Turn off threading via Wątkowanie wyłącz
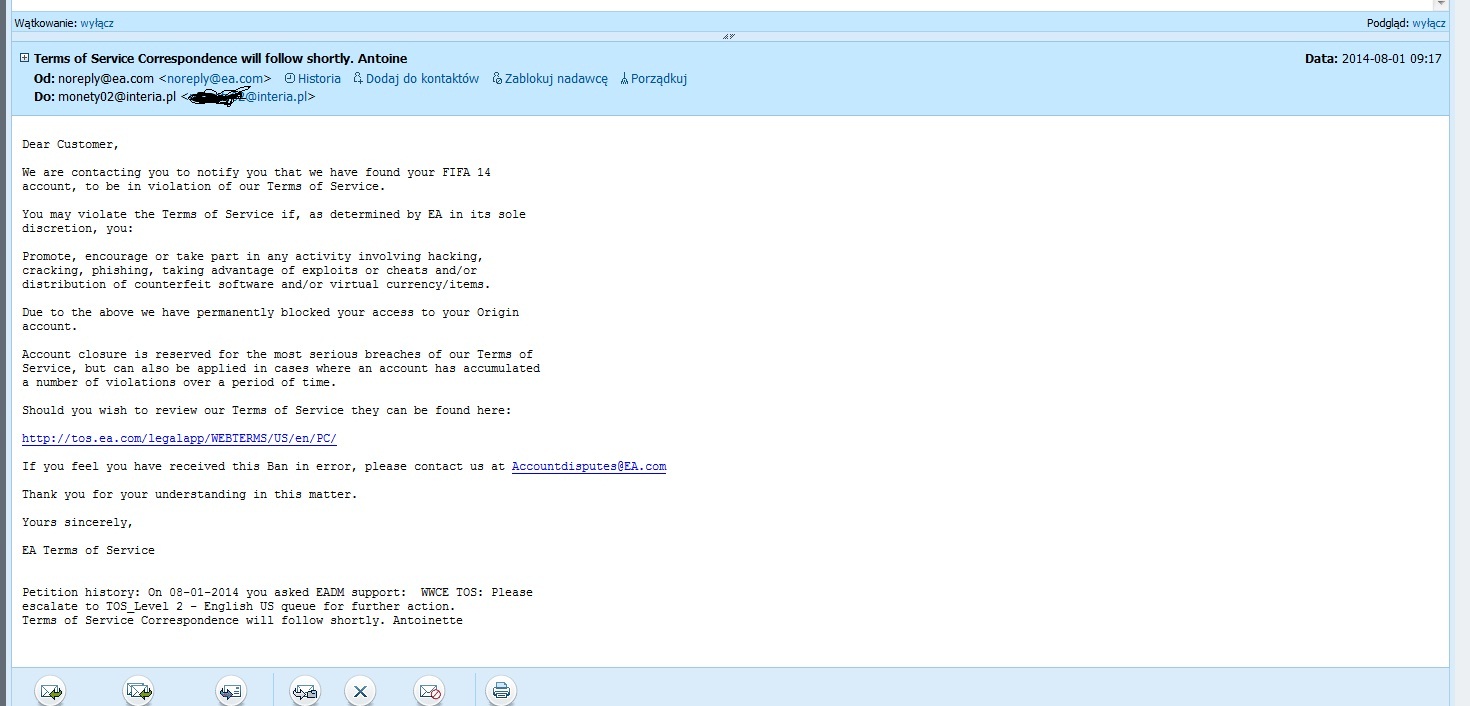 (x=97, y=23)
